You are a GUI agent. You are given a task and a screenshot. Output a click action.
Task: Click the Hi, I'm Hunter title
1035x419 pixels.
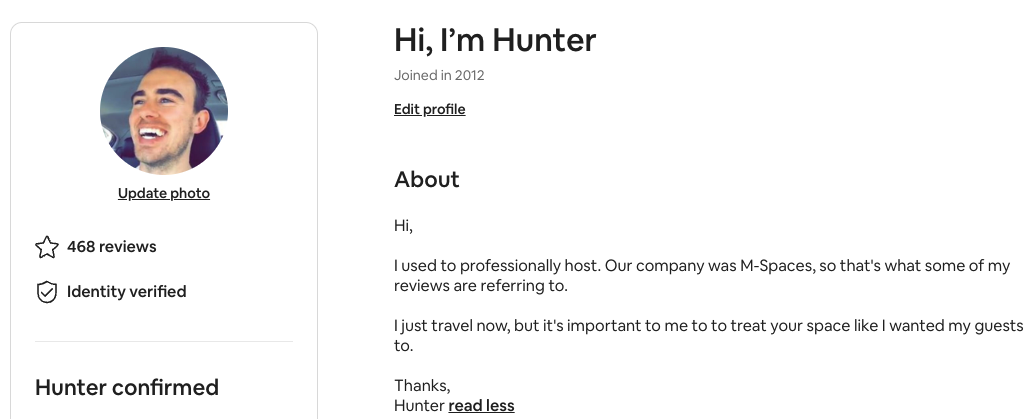(x=495, y=40)
